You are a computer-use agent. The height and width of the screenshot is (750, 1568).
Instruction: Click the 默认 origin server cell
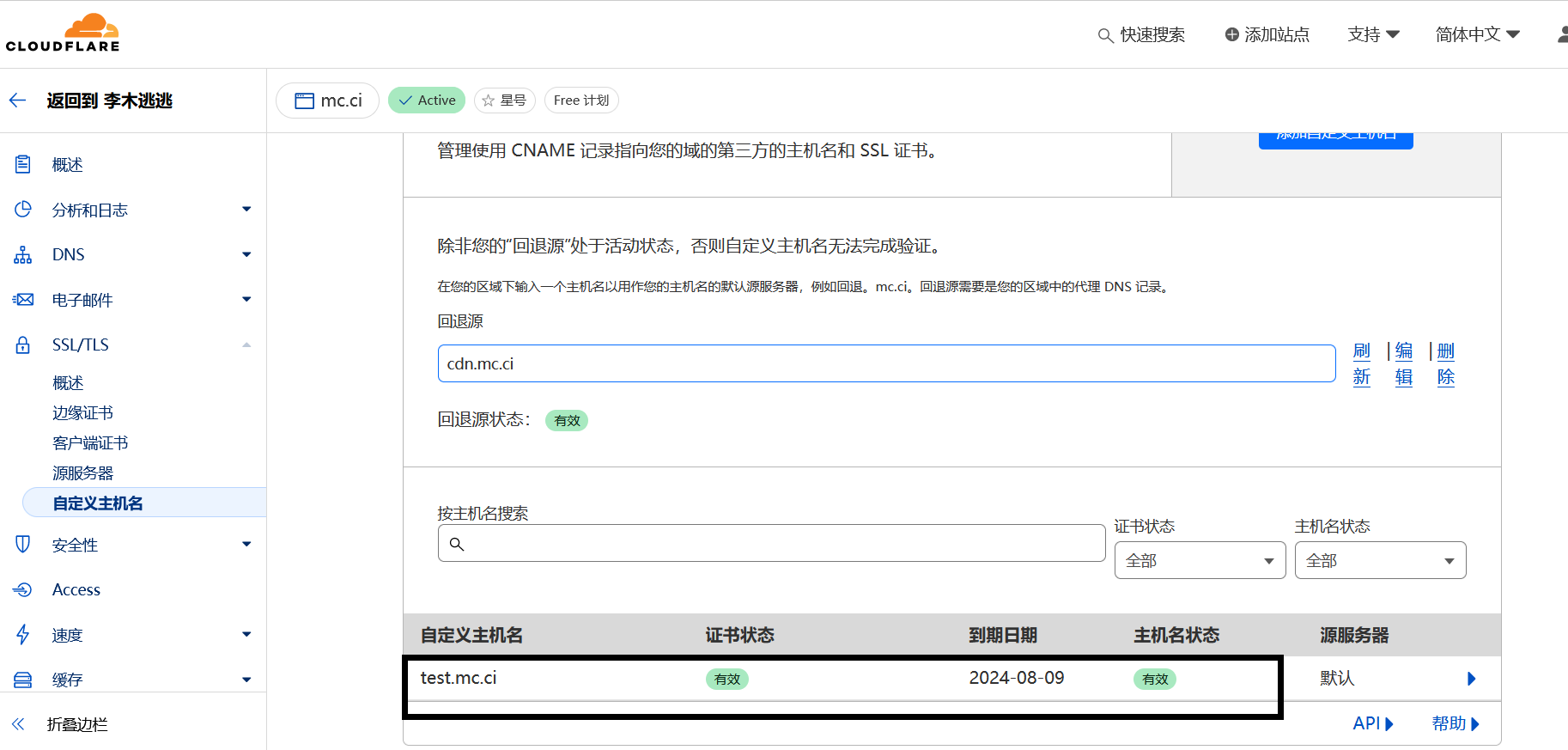1337,678
